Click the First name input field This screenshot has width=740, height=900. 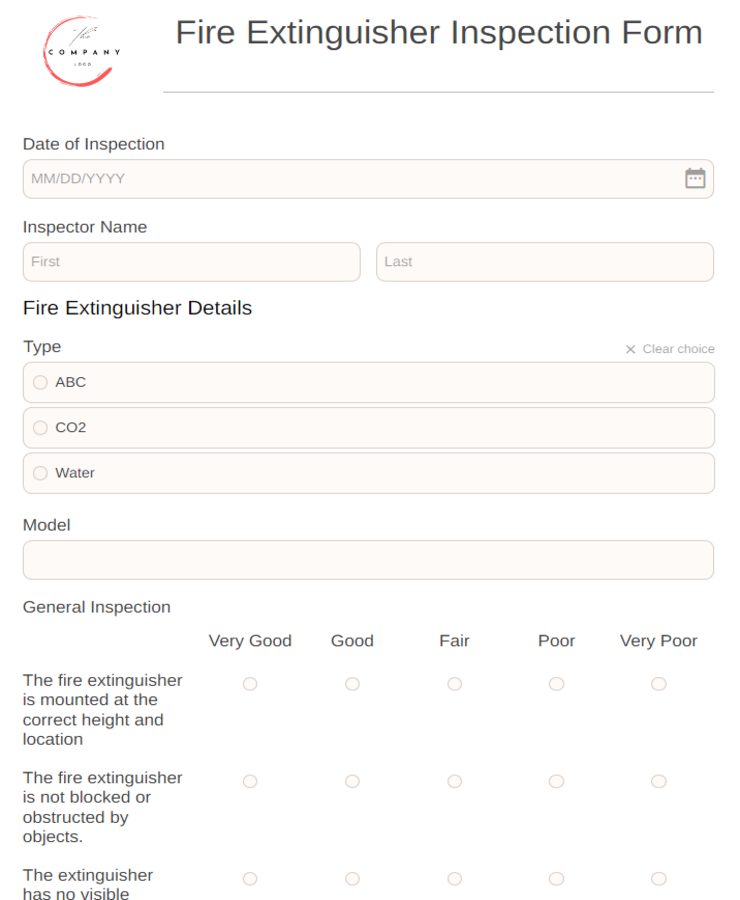[x=191, y=261]
